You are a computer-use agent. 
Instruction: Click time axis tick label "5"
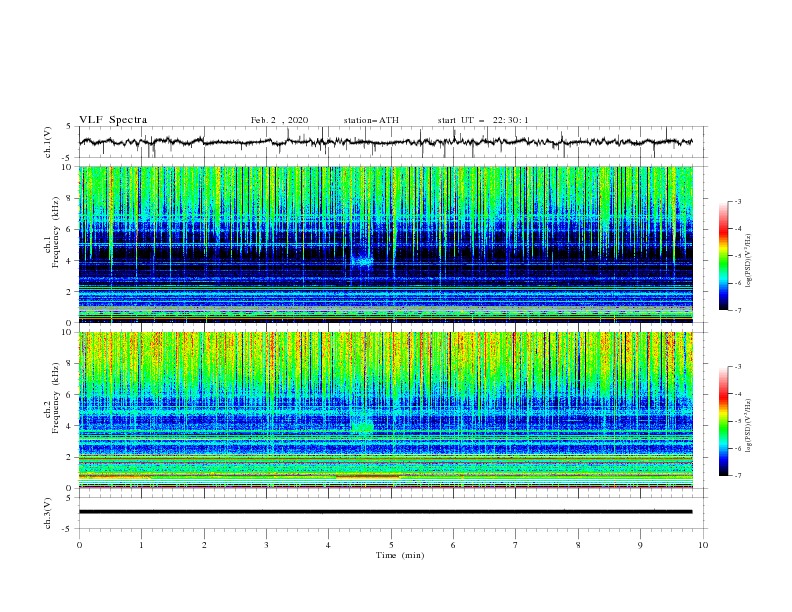391,545
